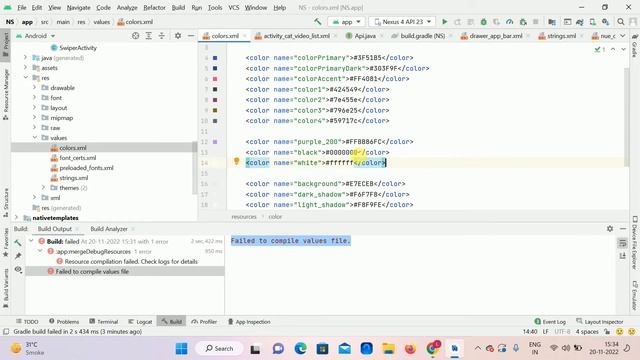Image resolution: width=640 pixels, height=360 pixels.
Task: Open the Layout Inspector
Action: [x=600, y=322]
